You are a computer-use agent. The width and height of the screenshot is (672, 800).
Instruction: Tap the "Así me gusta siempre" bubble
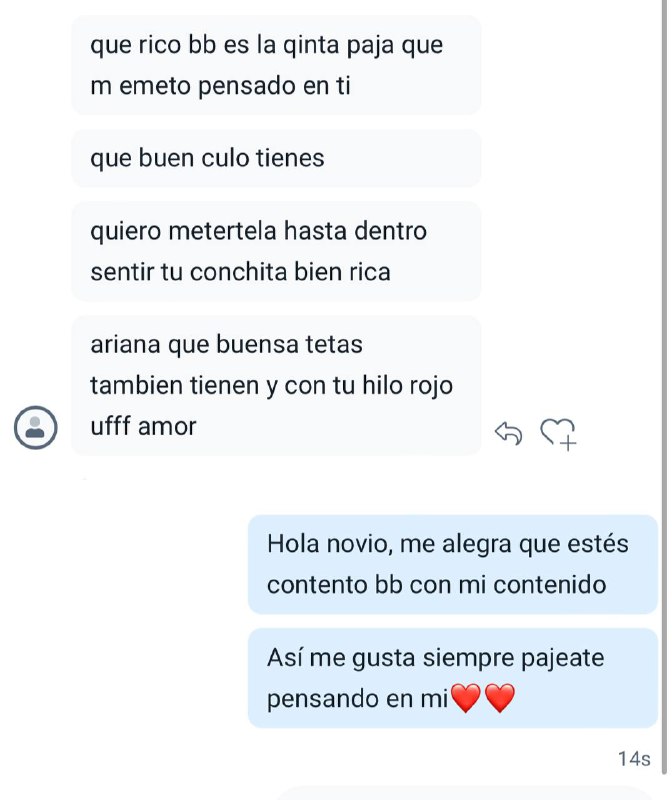point(452,679)
